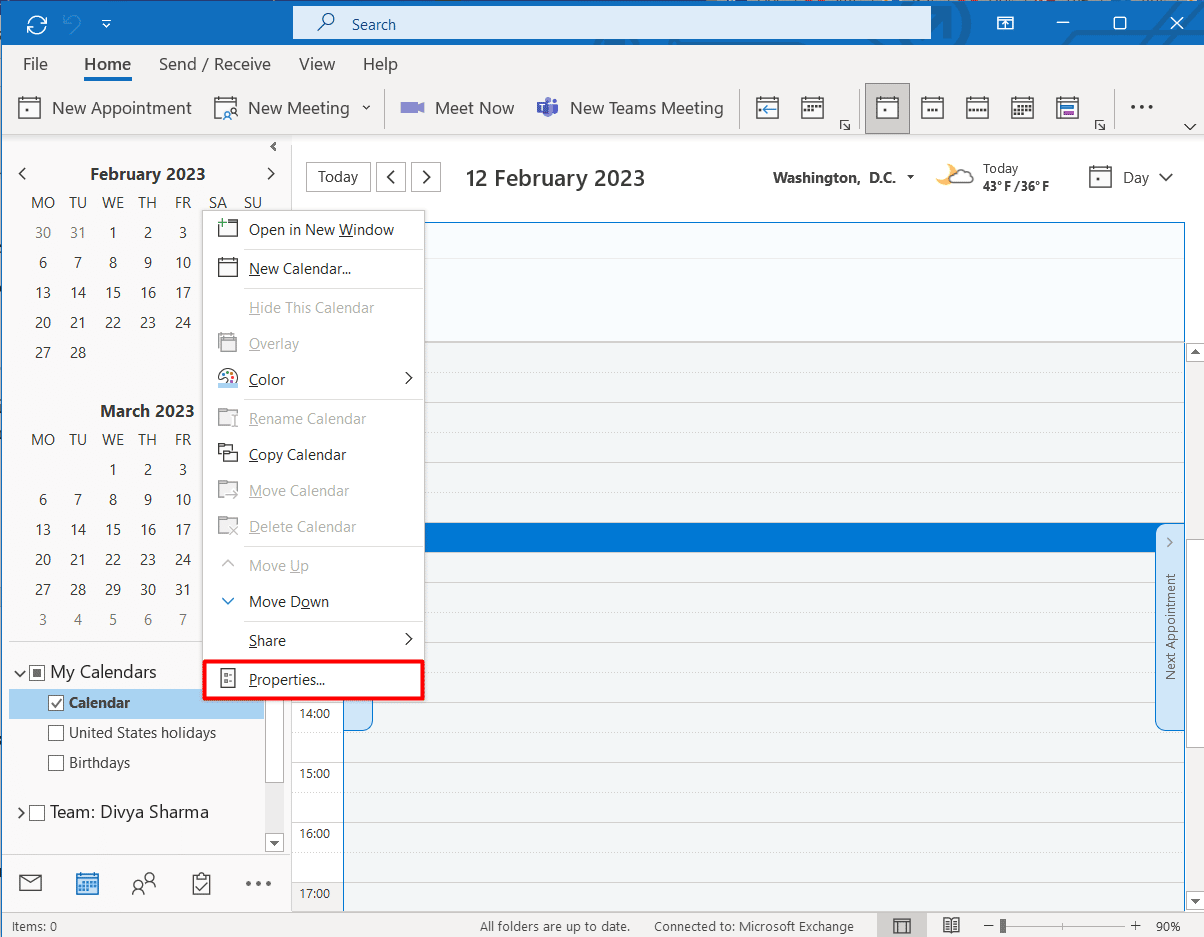
Task: Check the Birthdays calendar checkbox
Action: [56, 763]
